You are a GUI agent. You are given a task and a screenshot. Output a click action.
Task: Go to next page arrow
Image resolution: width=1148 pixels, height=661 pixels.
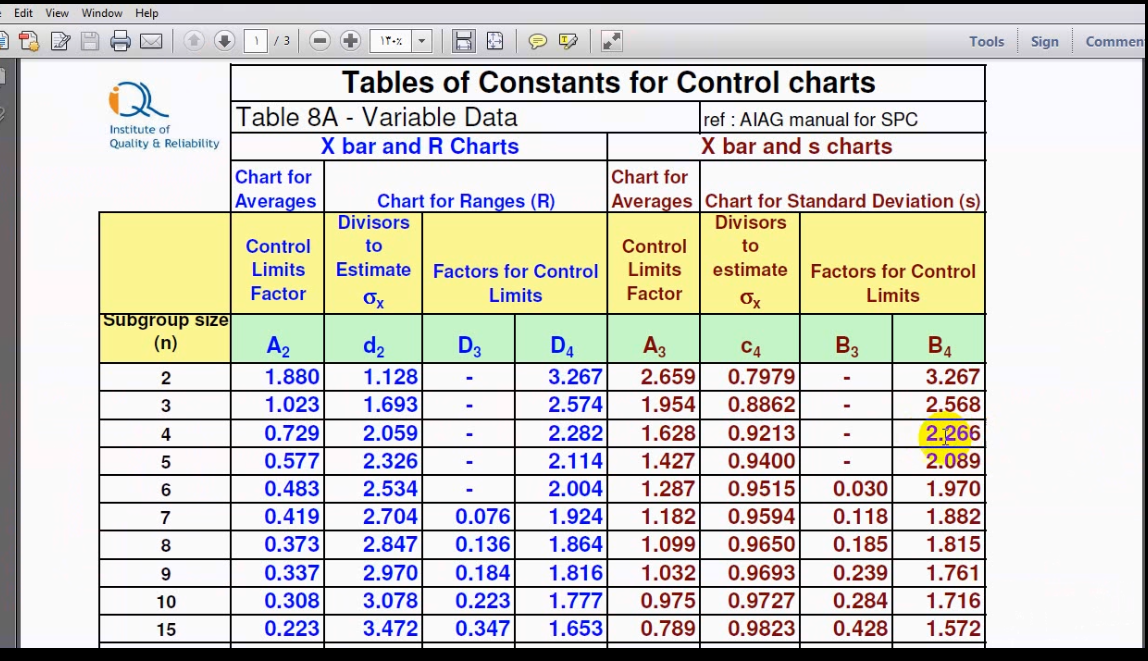pyautogui.click(x=224, y=41)
